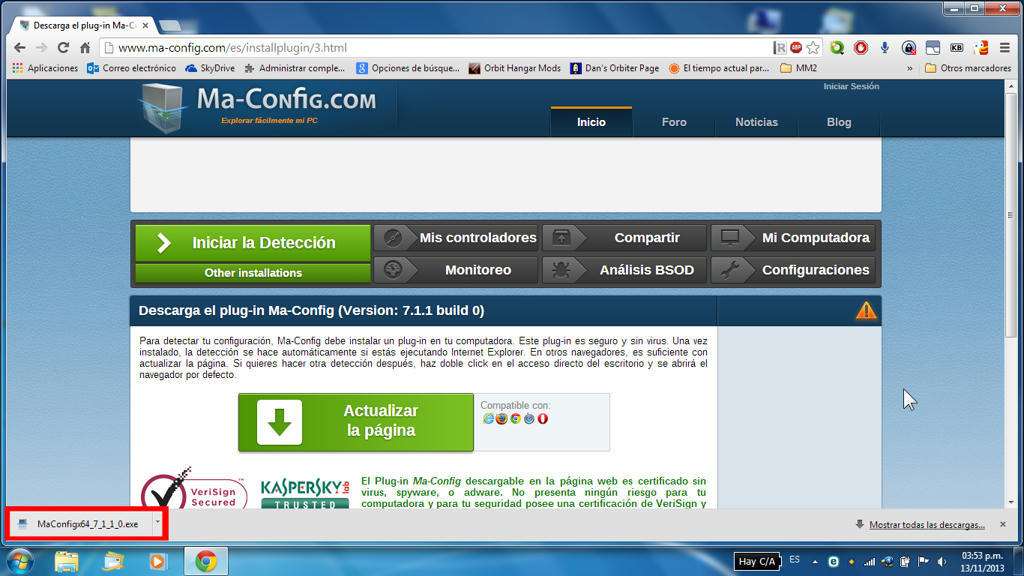Open the SkyDrive bookmark
The height and width of the screenshot is (576, 1024).
click(210, 68)
